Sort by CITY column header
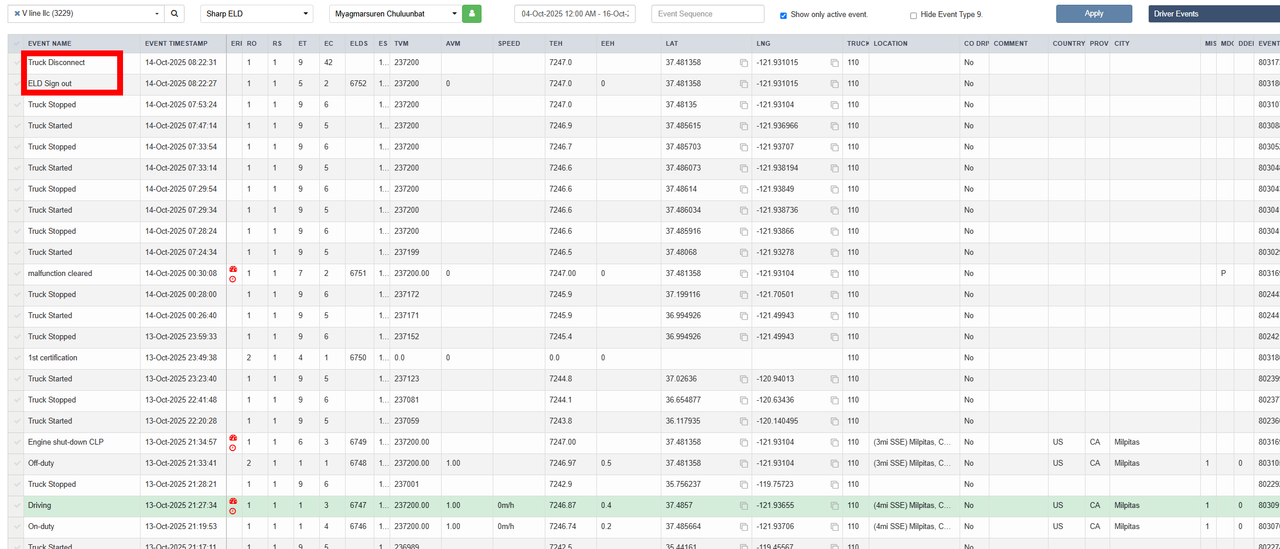 [x=1122, y=44]
